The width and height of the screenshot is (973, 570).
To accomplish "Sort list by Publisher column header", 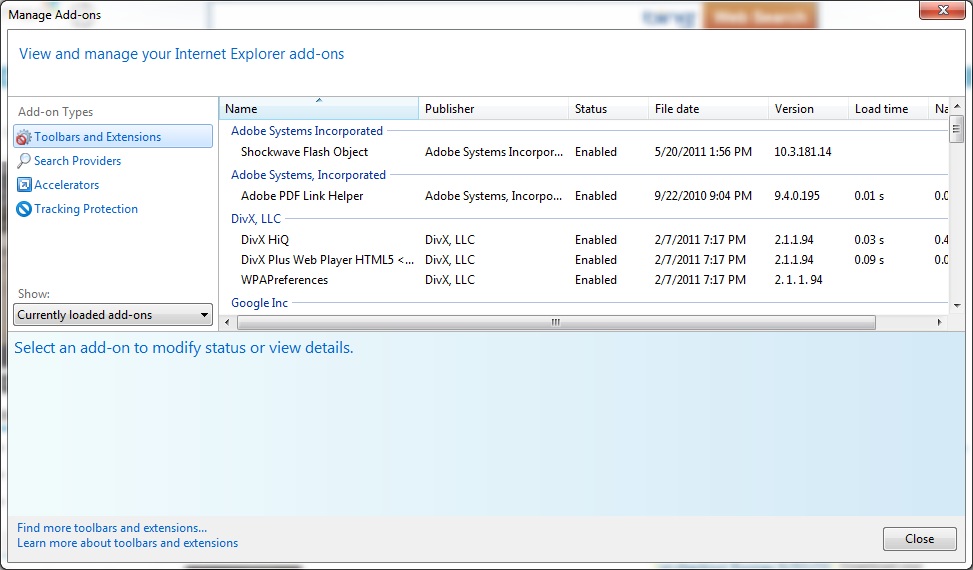I will (x=493, y=109).
